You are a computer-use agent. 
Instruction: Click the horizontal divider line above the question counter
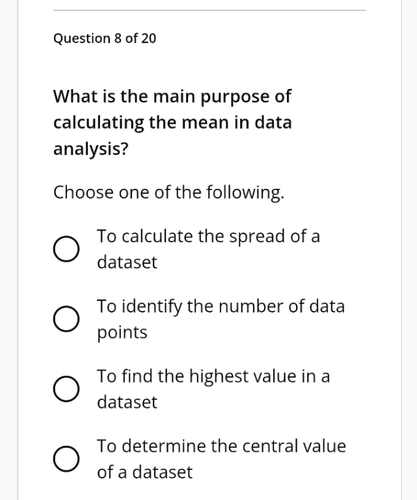coord(209,10)
